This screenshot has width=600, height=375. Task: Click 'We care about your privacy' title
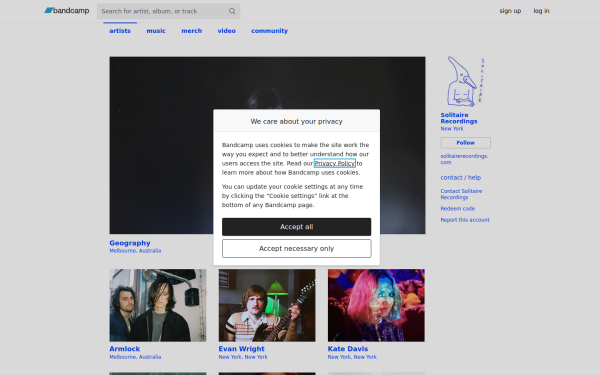[x=297, y=121]
